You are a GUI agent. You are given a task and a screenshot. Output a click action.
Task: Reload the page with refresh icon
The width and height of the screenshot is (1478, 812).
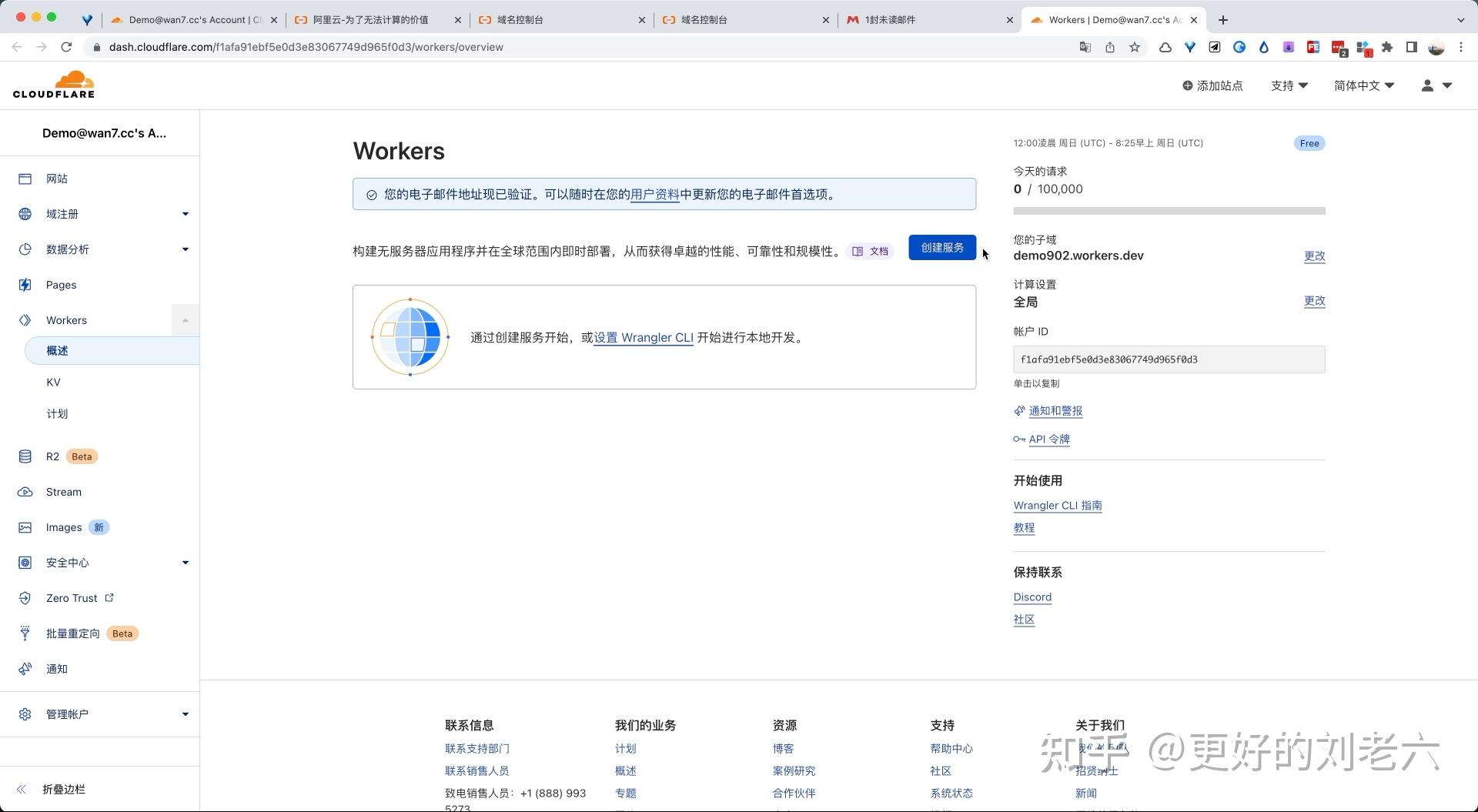(x=66, y=47)
